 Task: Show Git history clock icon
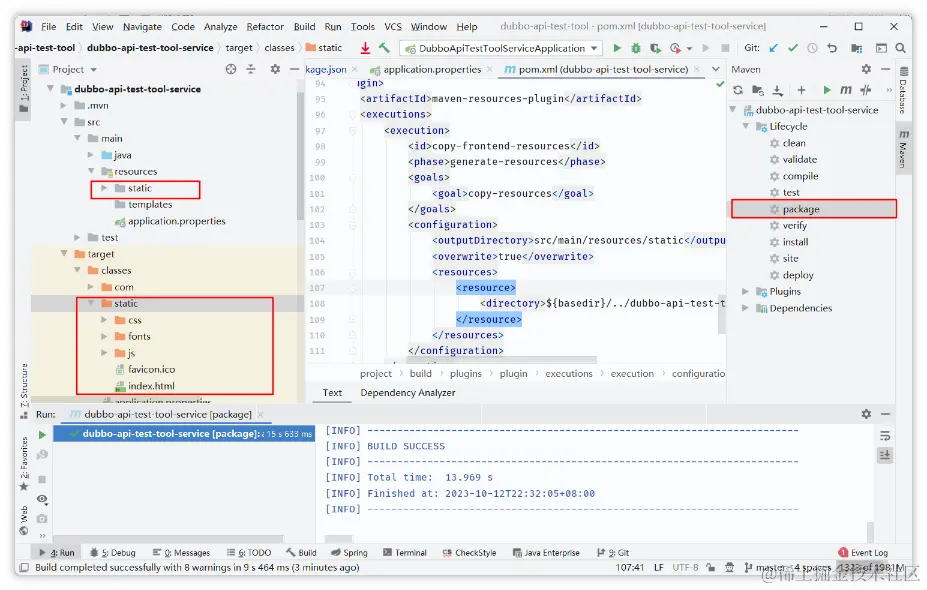tap(812, 48)
